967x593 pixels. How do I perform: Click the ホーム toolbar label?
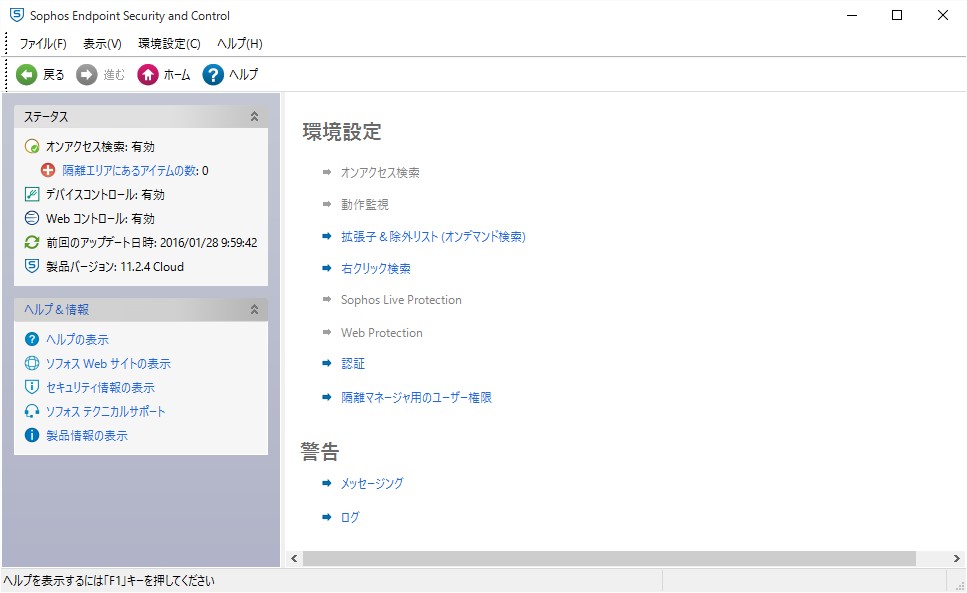pos(177,75)
